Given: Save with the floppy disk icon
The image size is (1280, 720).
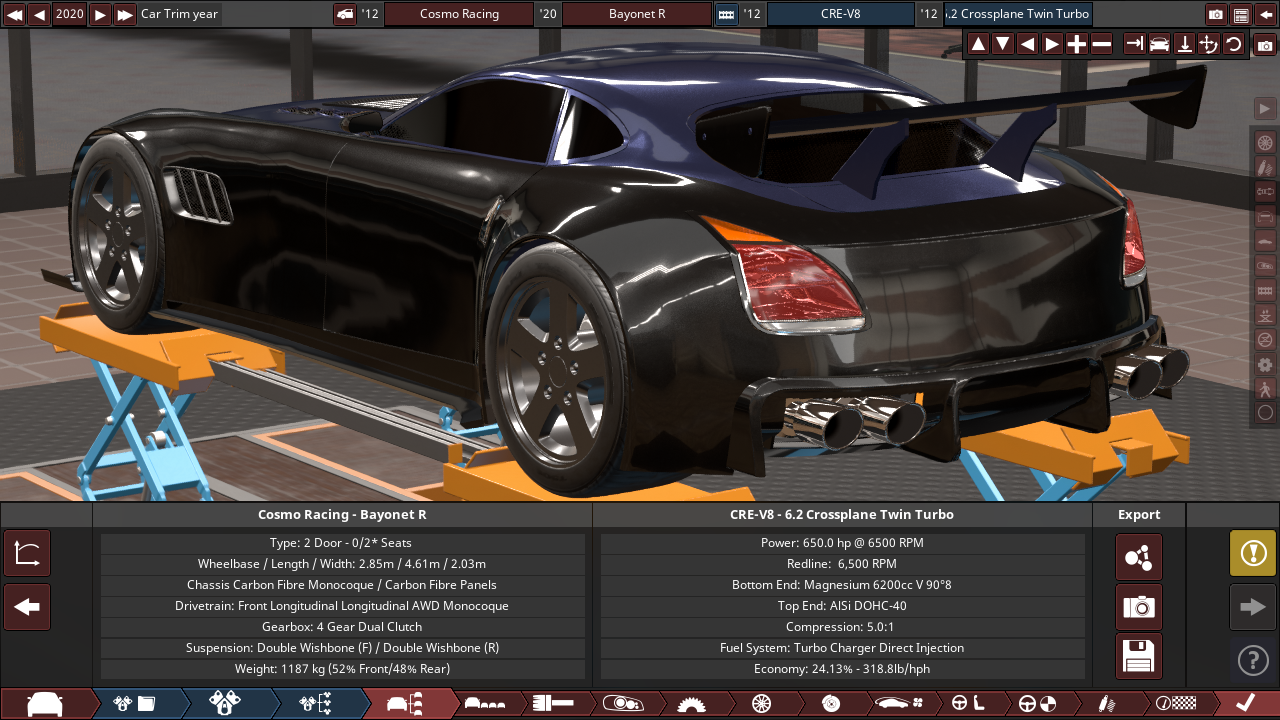Looking at the screenshot, I should coord(1139,656).
